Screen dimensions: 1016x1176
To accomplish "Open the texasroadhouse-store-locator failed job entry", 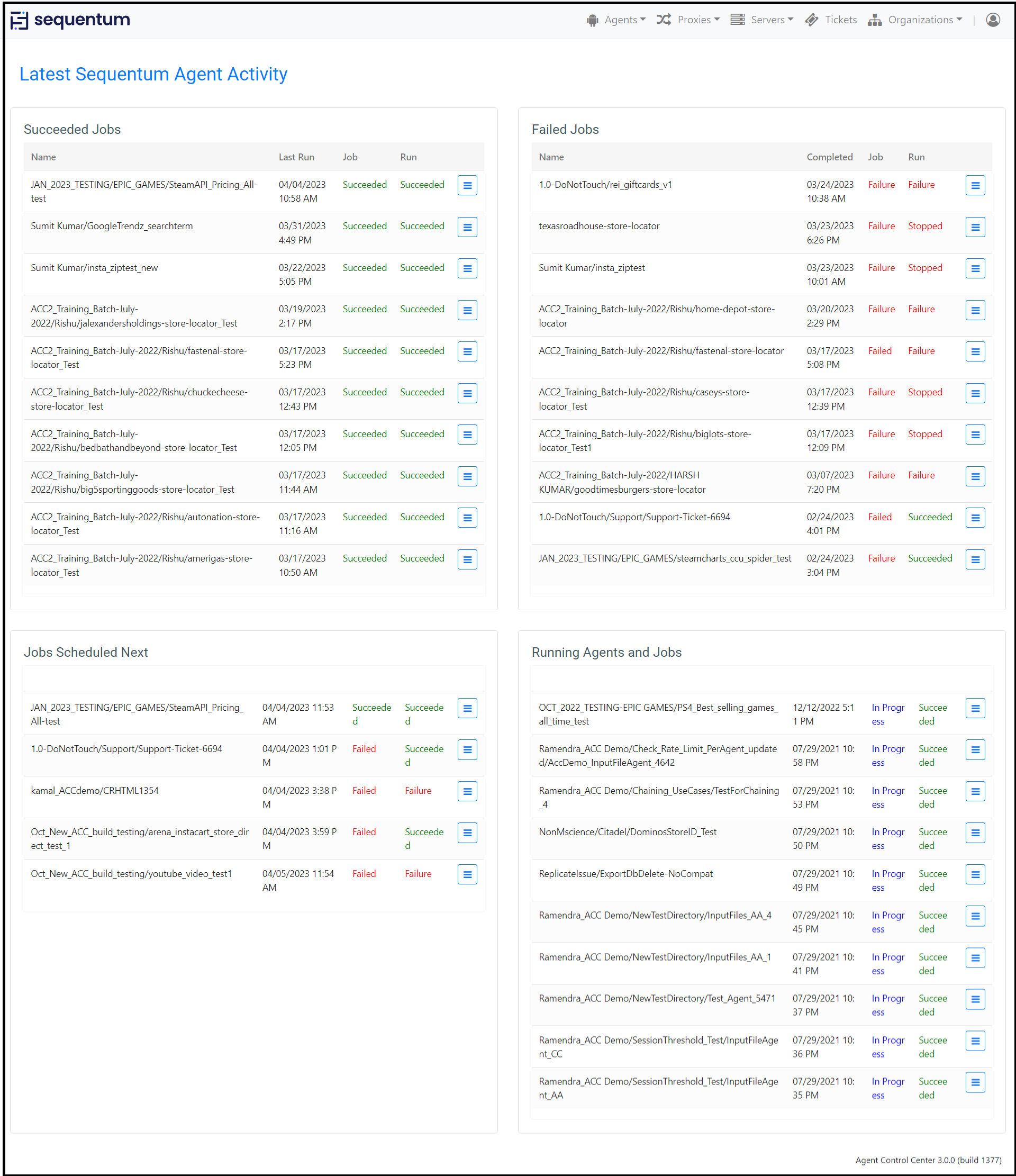I will pos(600,225).
